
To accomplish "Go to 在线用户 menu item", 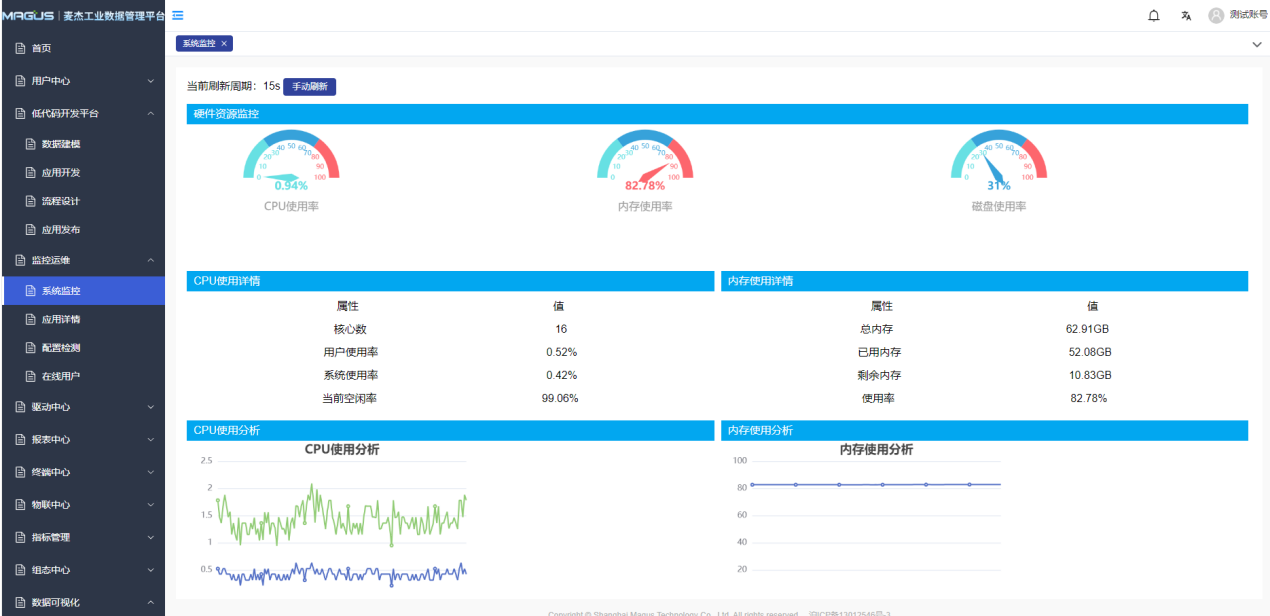I will click(x=60, y=376).
